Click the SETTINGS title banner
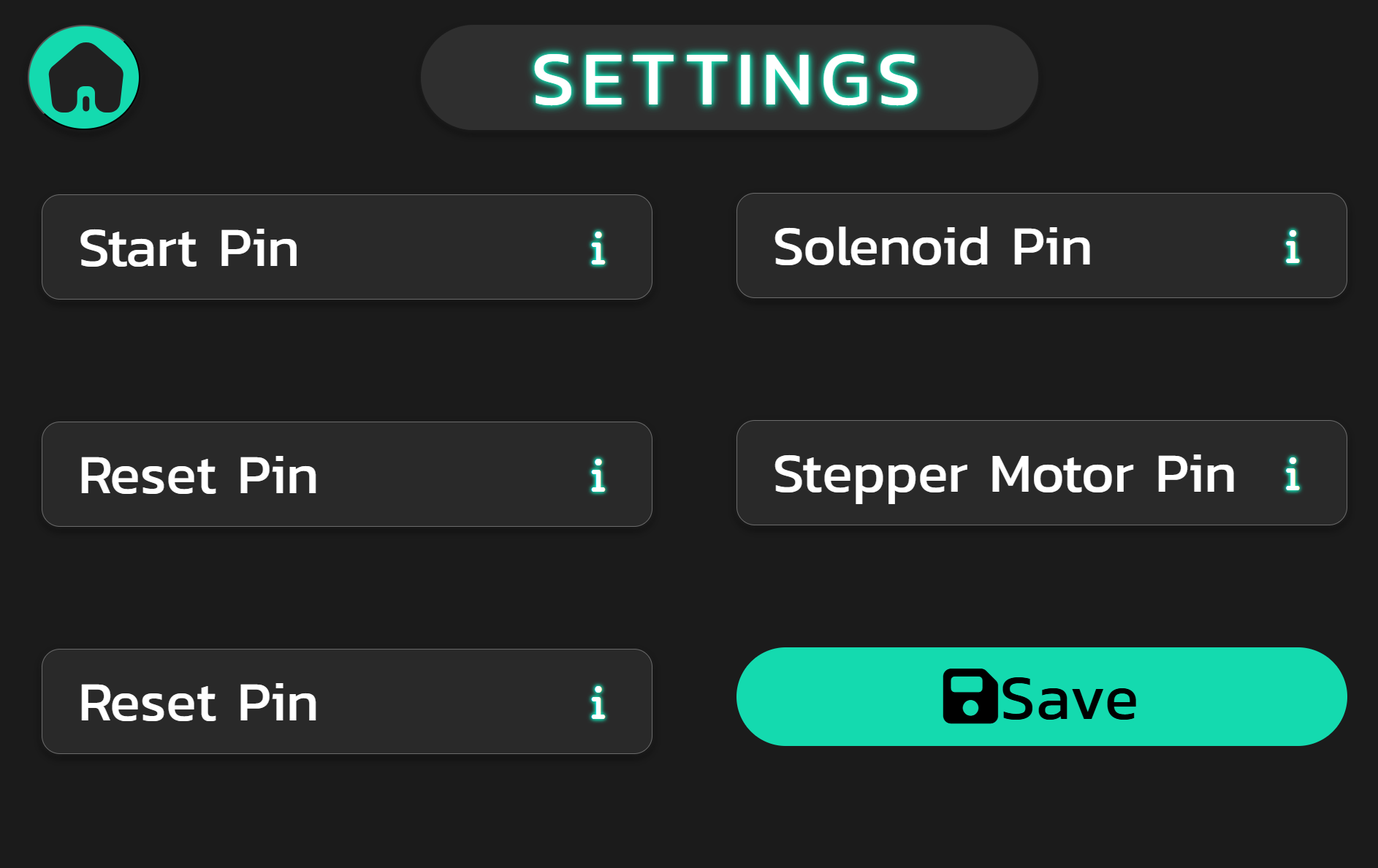1378x868 pixels. [728, 78]
